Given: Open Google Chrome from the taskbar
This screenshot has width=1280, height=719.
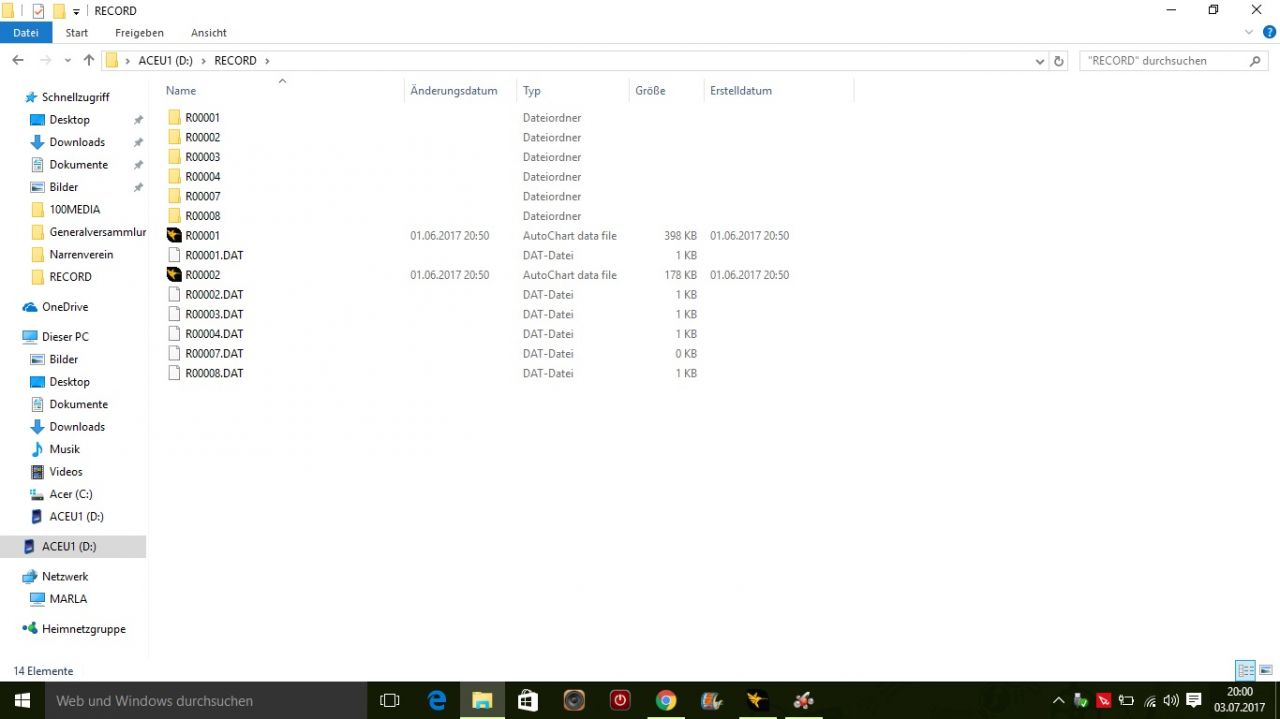Looking at the screenshot, I should point(666,700).
